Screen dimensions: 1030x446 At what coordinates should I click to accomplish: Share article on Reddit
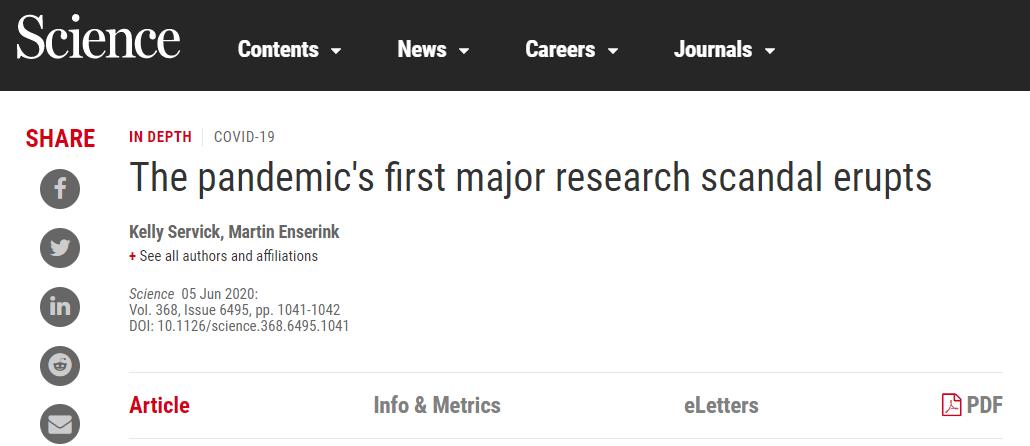coord(60,365)
